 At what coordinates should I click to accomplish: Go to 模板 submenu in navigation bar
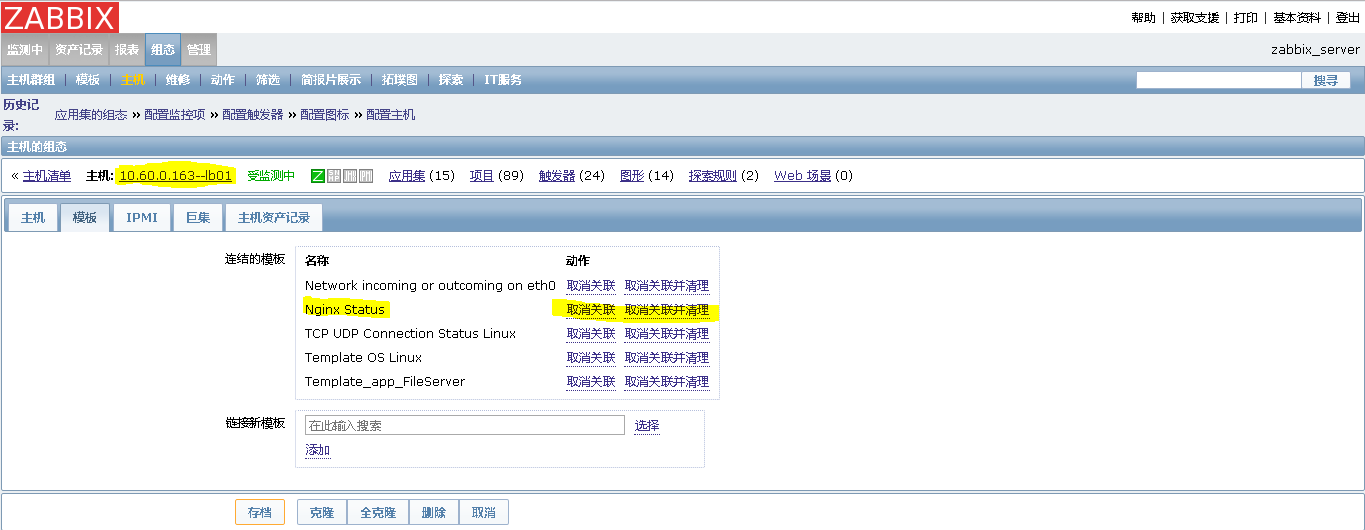click(88, 80)
